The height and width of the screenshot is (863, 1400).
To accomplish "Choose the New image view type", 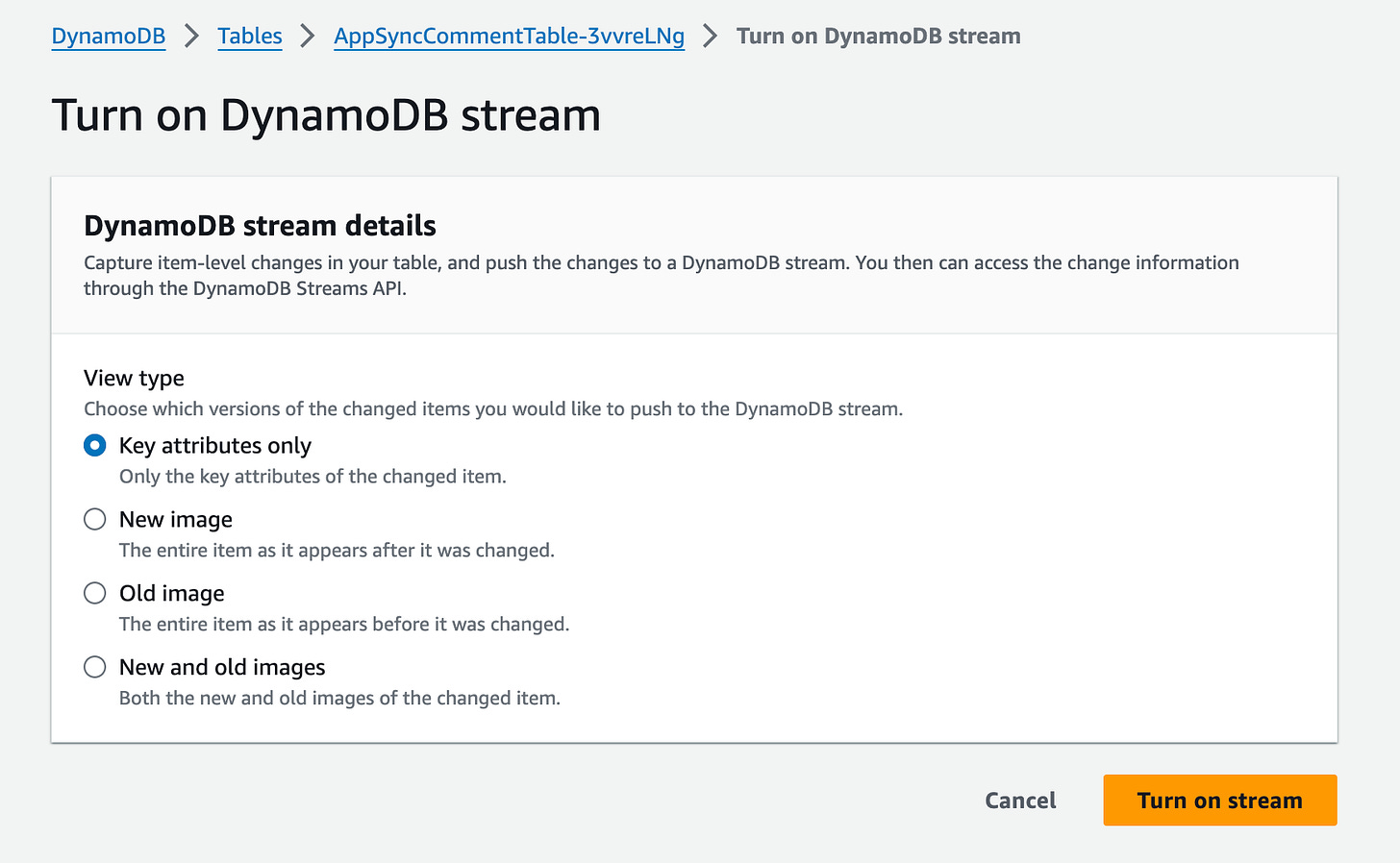I will coord(94,519).
